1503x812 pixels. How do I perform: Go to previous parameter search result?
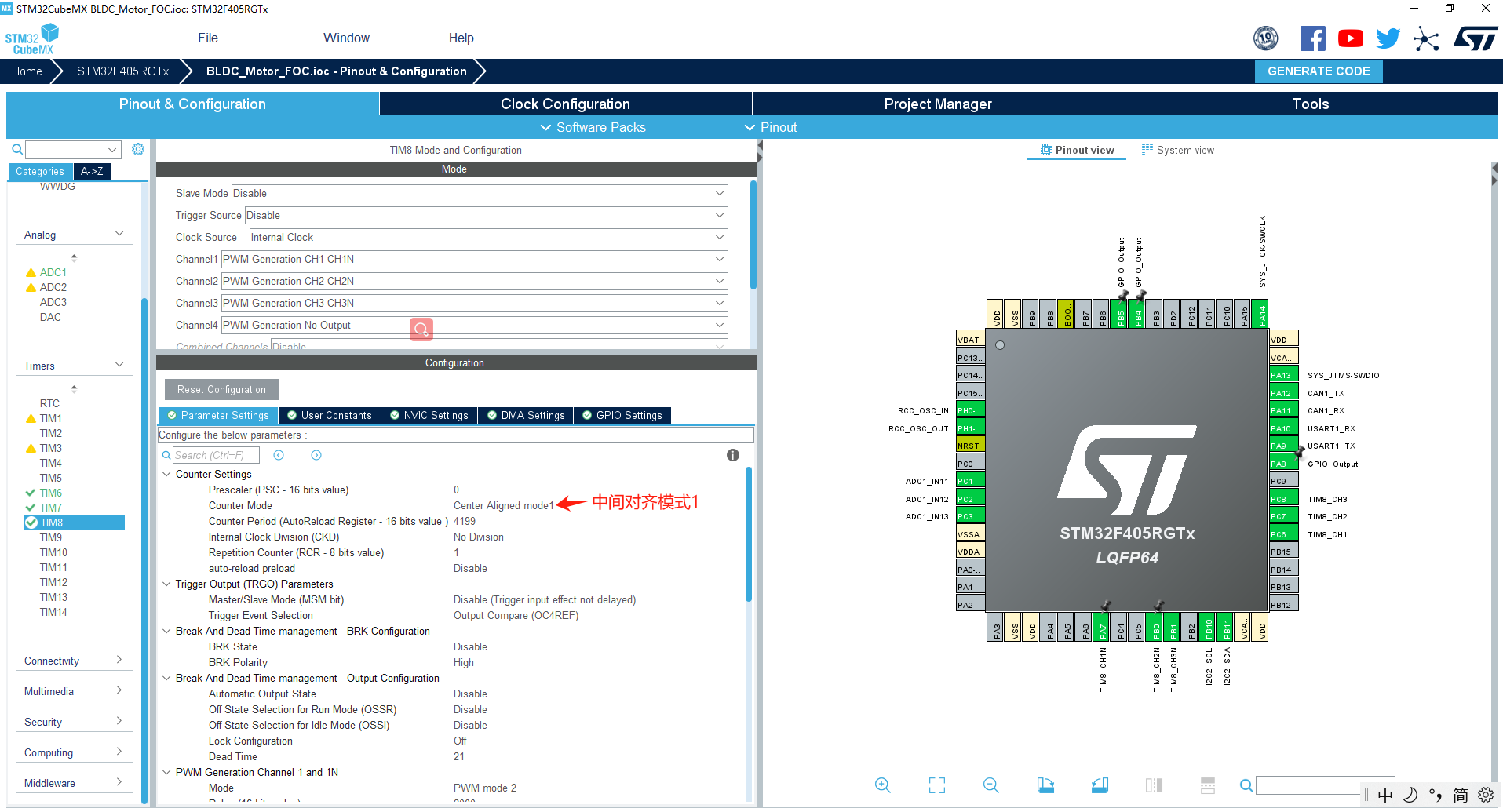279,455
